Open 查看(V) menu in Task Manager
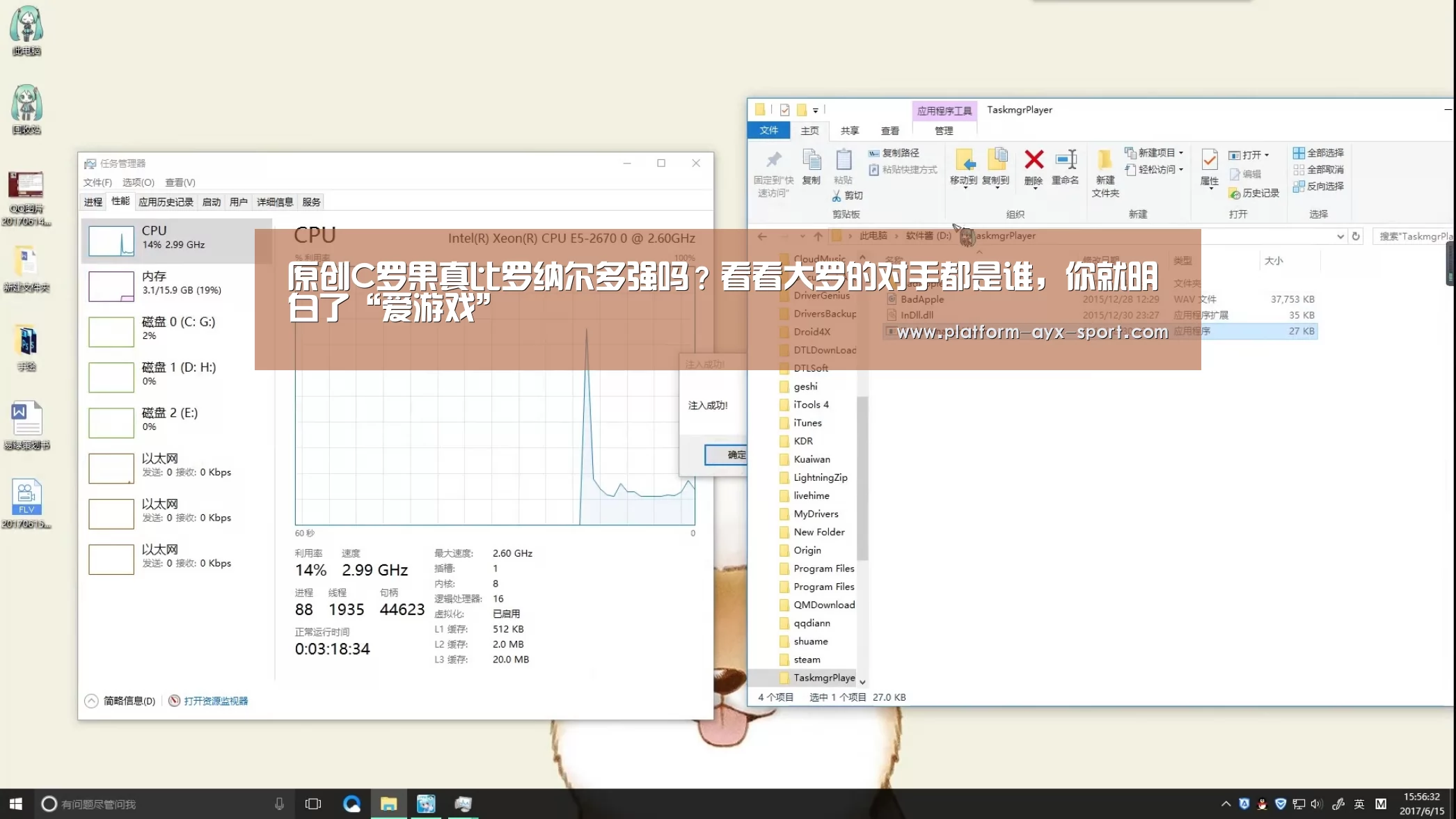Viewport: 1456px width, 819px height. pyautogui.click(x=180, y=182)
